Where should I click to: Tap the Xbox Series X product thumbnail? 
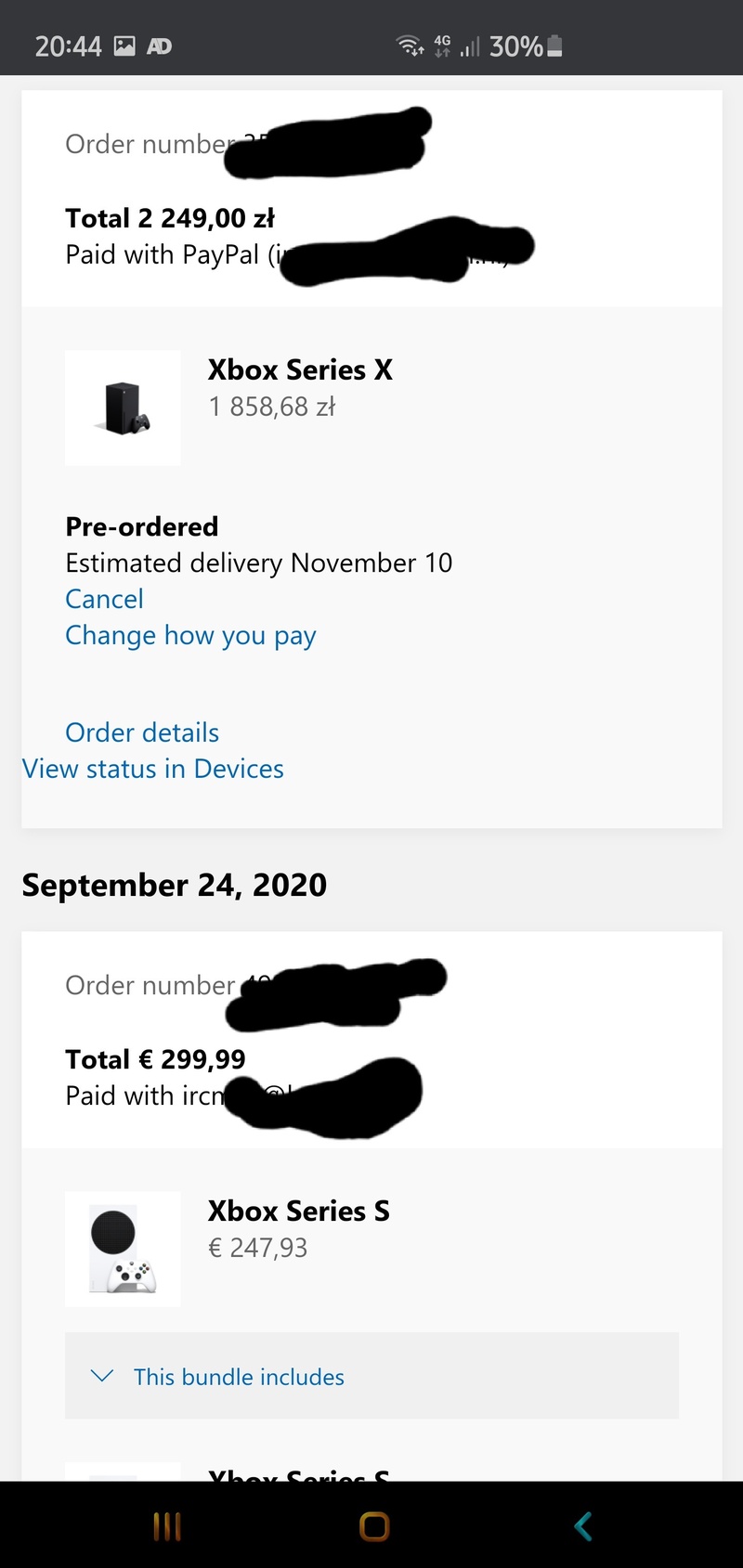click(x=123, y=408)
